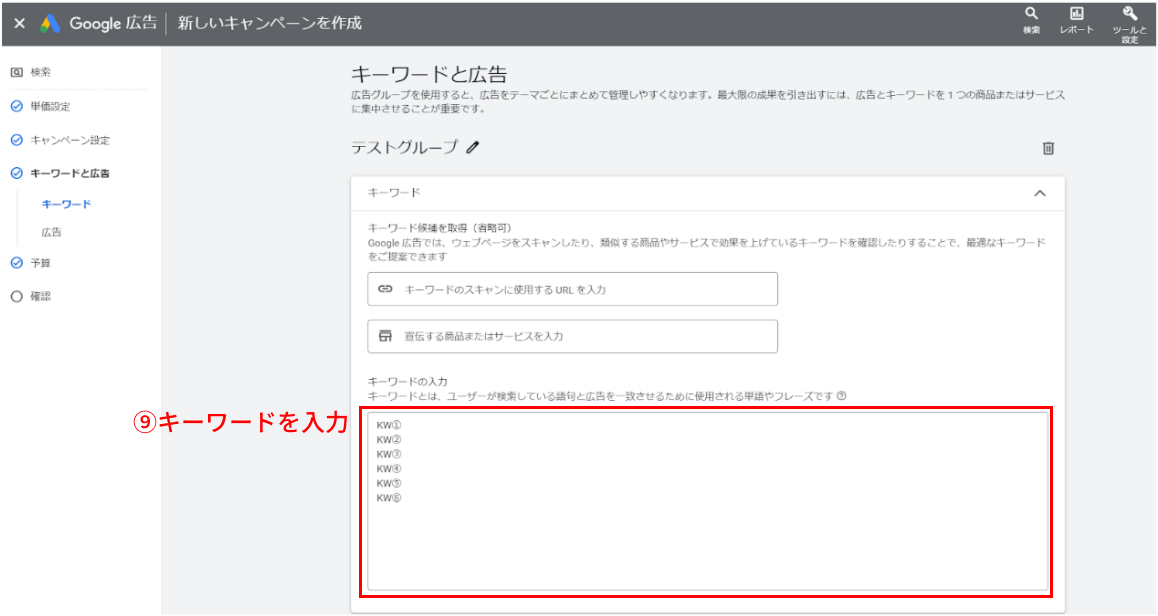Go to 確認 step

coord(41,296)
